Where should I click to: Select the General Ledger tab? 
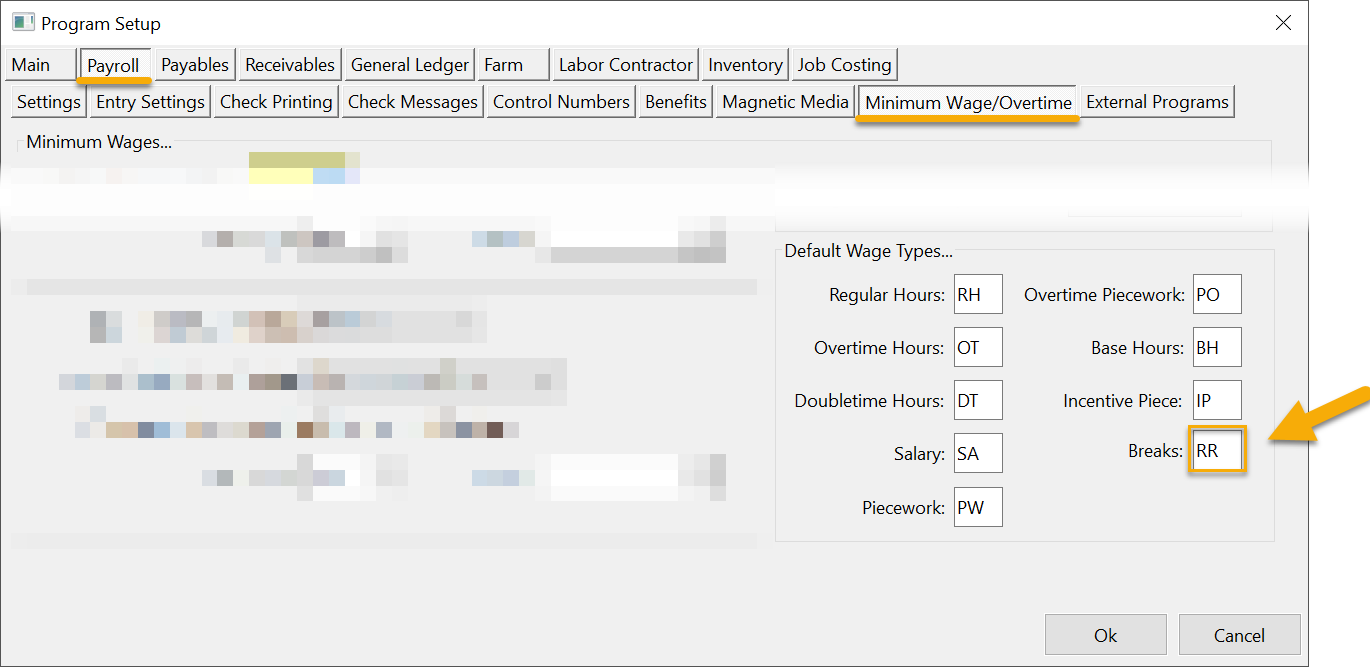pos(409,65)
